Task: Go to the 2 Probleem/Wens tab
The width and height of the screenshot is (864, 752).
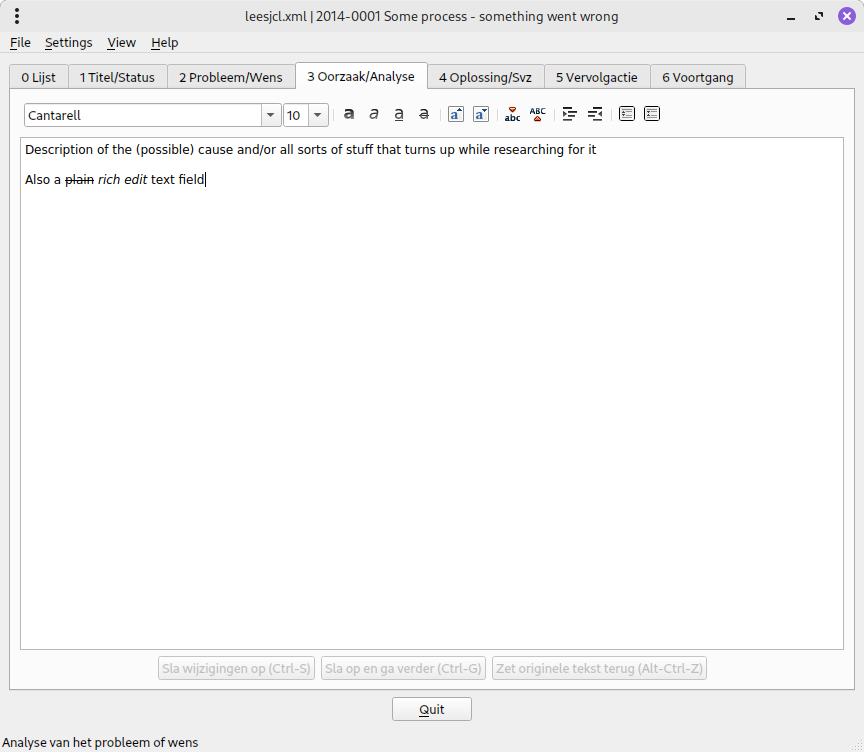Action: click(231, 77)
